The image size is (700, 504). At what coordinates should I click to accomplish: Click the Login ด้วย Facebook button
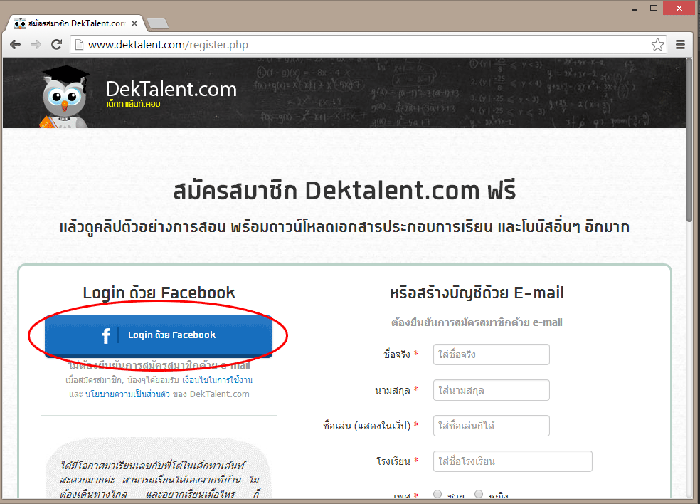(x=158, y=335)
